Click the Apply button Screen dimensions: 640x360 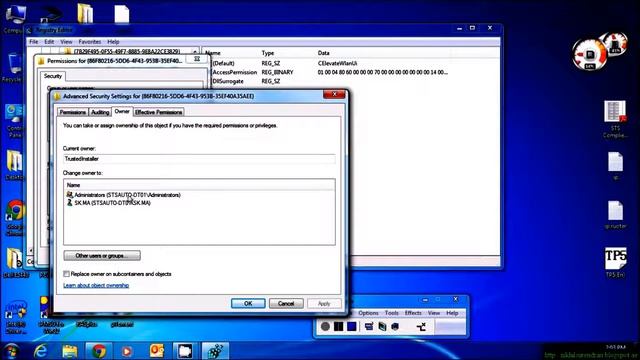(324, 303)
